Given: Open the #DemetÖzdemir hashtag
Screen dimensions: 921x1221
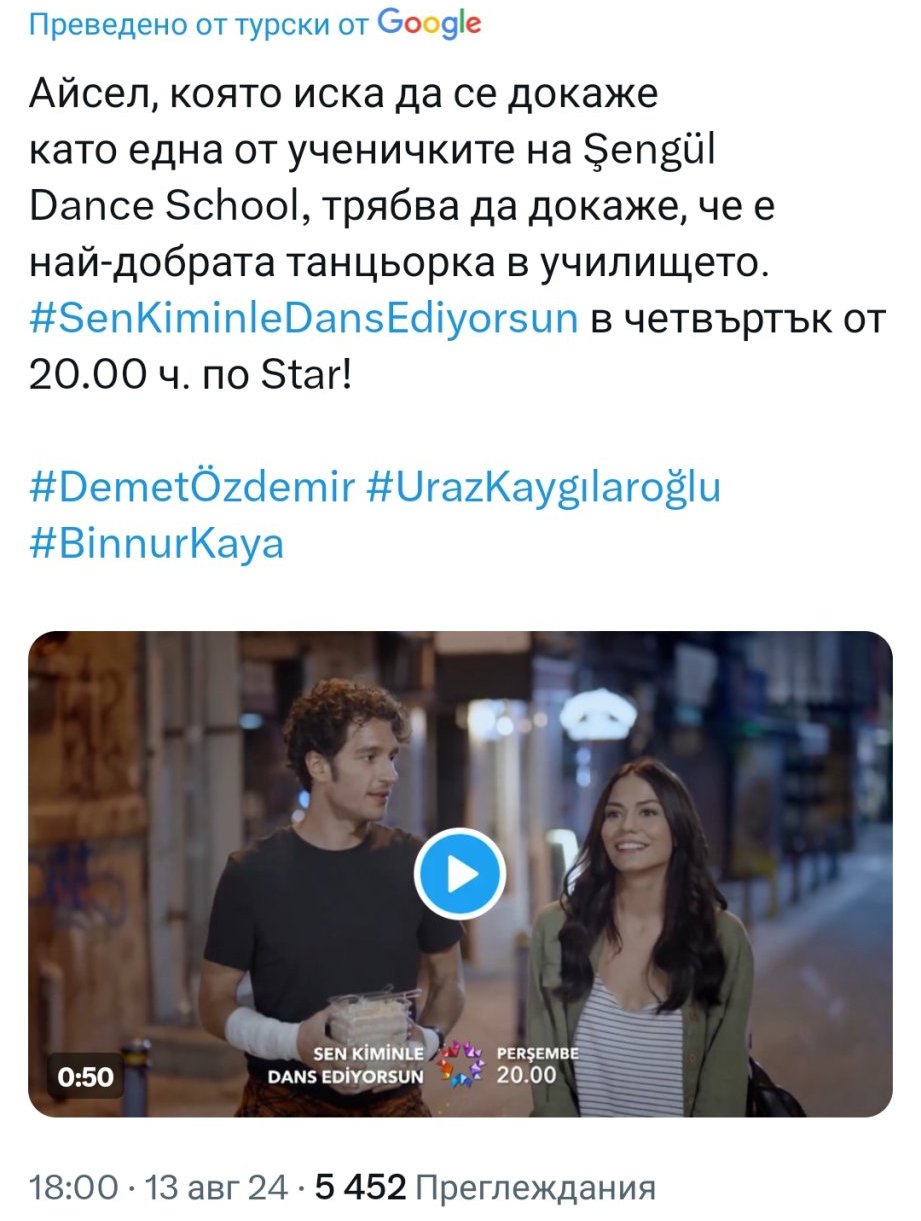Looking at the screenshot, I should (192, 488).
